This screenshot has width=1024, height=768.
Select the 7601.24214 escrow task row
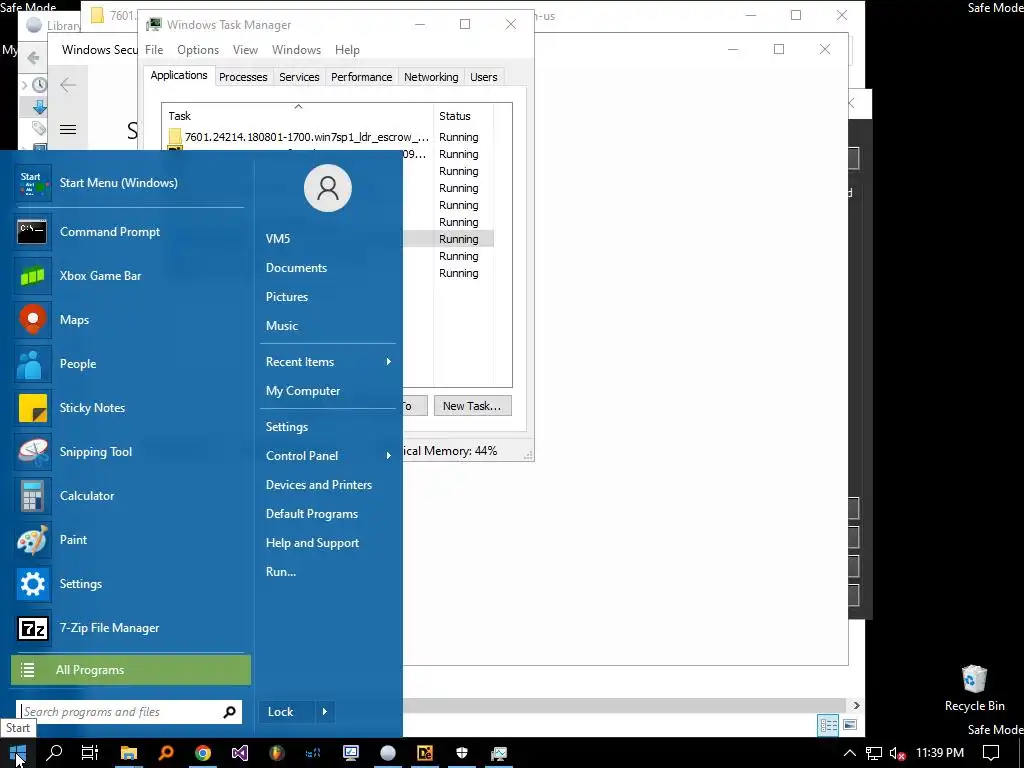point(330,137)
